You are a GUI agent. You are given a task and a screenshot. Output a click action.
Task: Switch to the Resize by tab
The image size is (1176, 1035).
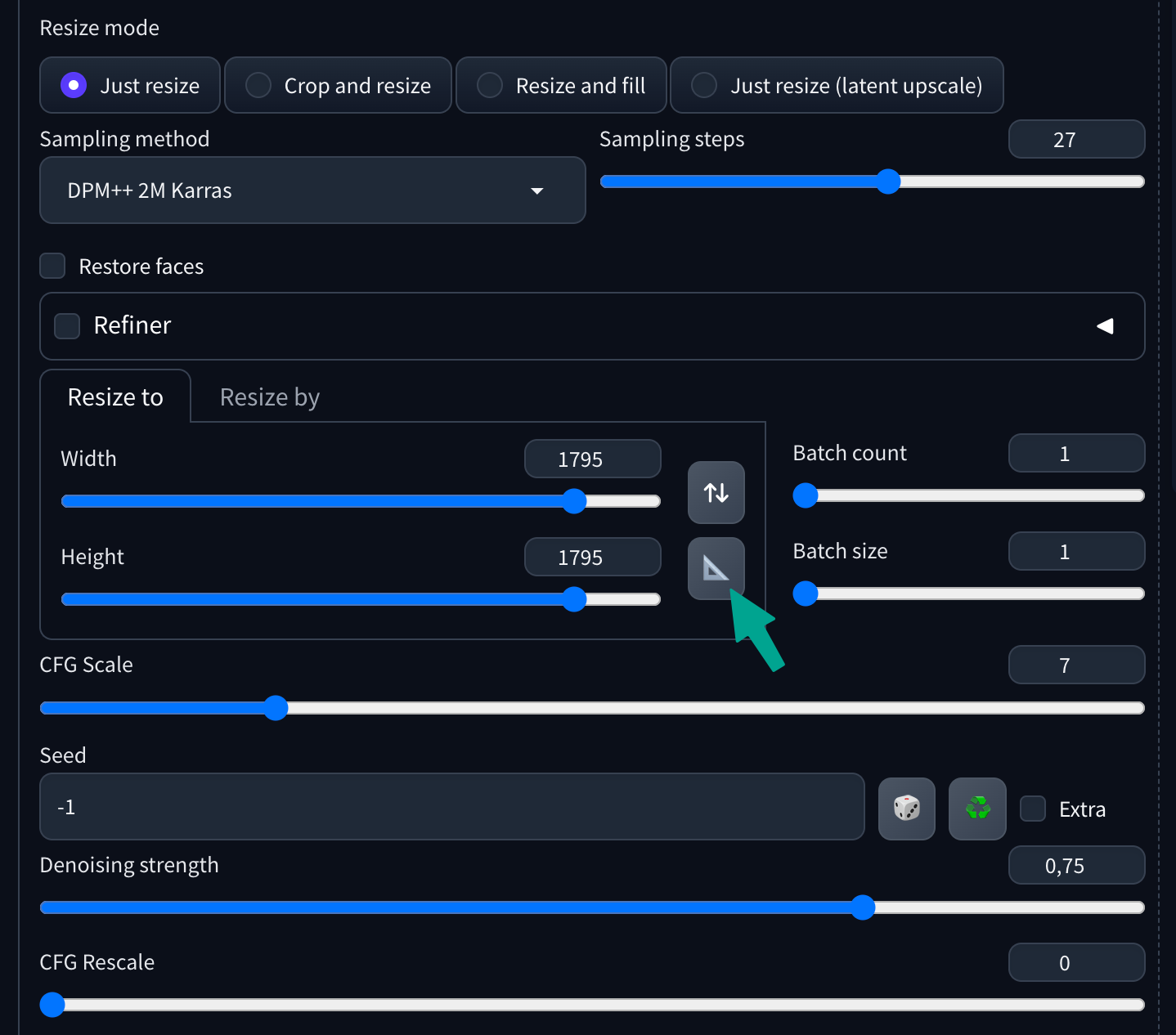click(270, 397)
